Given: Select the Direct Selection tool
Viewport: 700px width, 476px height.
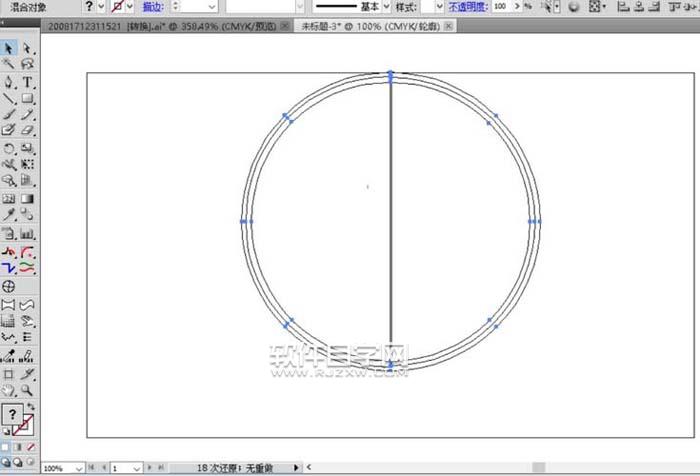Looking at the screenshot, I should pos(27,48).
